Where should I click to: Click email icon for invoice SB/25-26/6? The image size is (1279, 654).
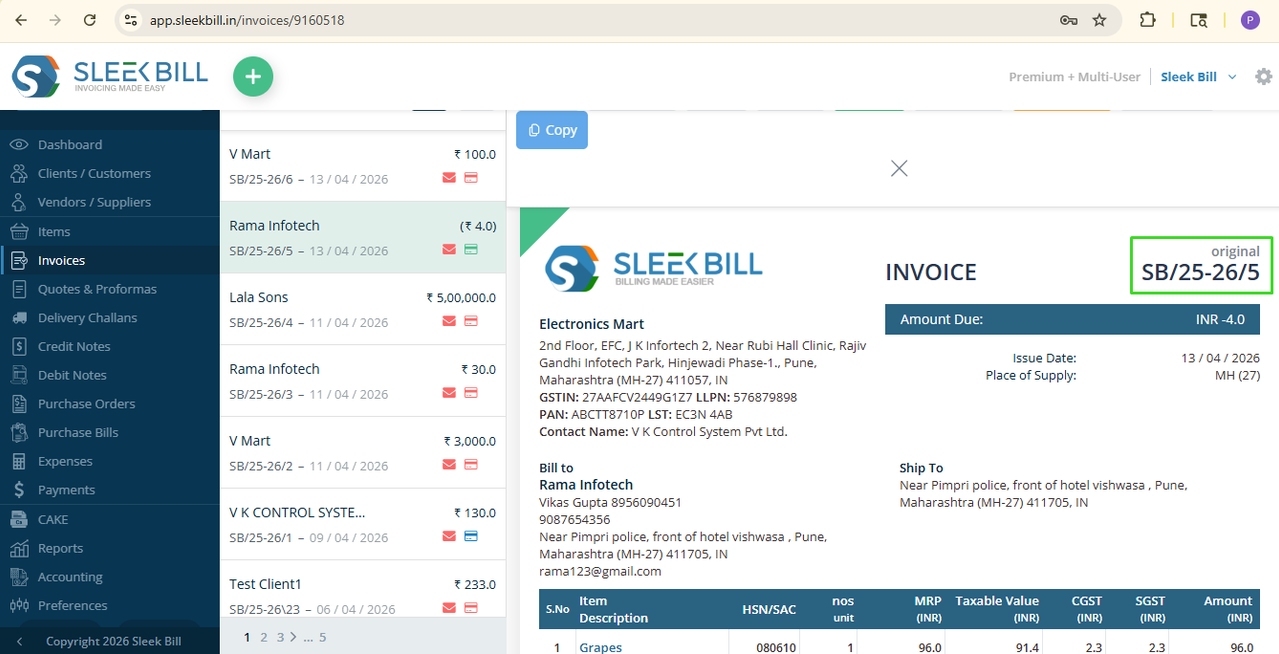click(449, 178)
